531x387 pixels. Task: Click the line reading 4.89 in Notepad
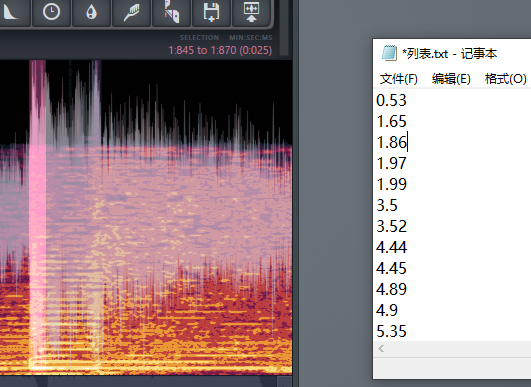pos(391,289)
